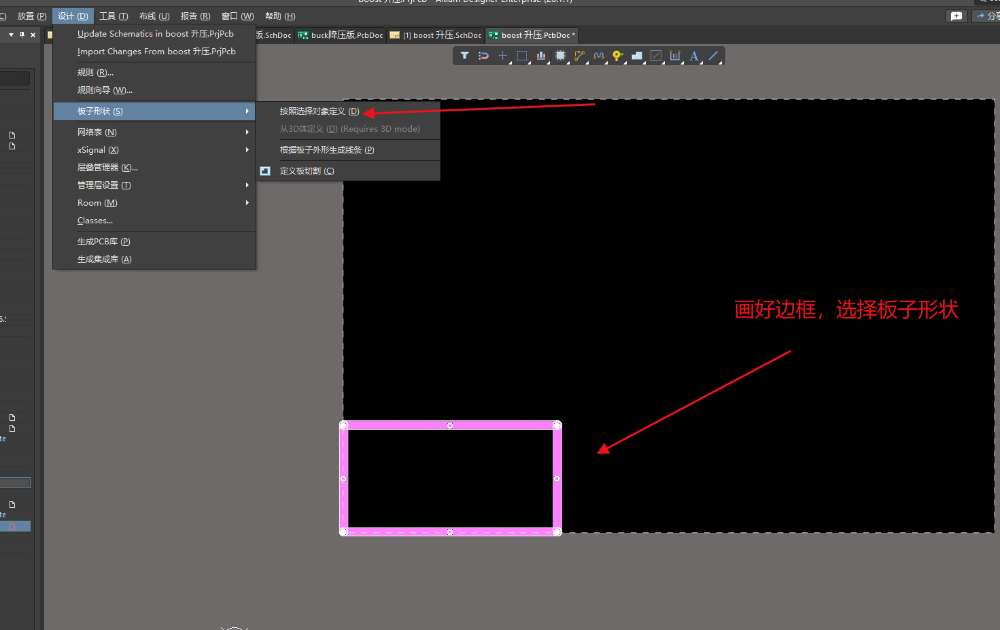Open the left panel dropdown arrow
The height and width of the screenshot is (630, 1000).
(x=11, y=34)
